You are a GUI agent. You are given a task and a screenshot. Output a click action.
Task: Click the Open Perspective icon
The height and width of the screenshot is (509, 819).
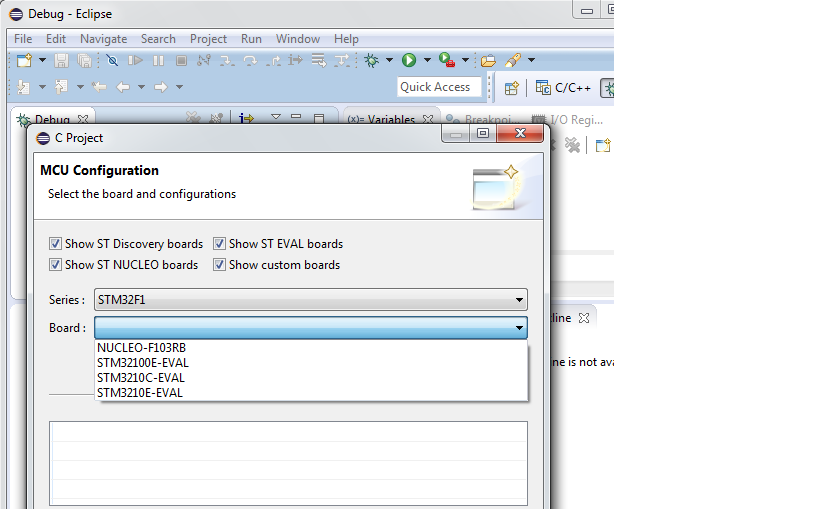click(511, 88)
